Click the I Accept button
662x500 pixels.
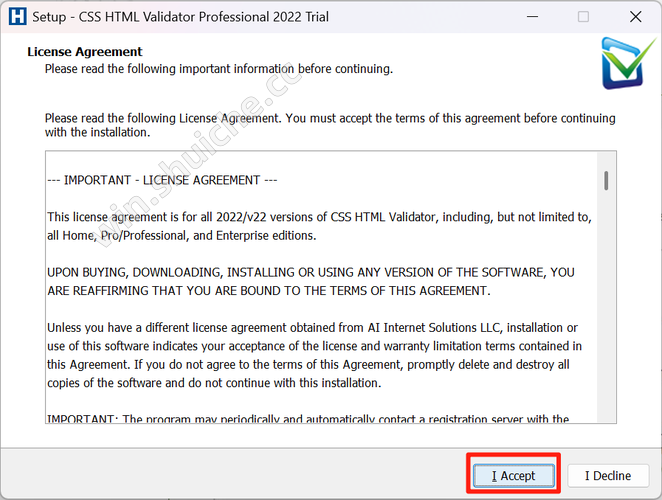coord(513,476)
